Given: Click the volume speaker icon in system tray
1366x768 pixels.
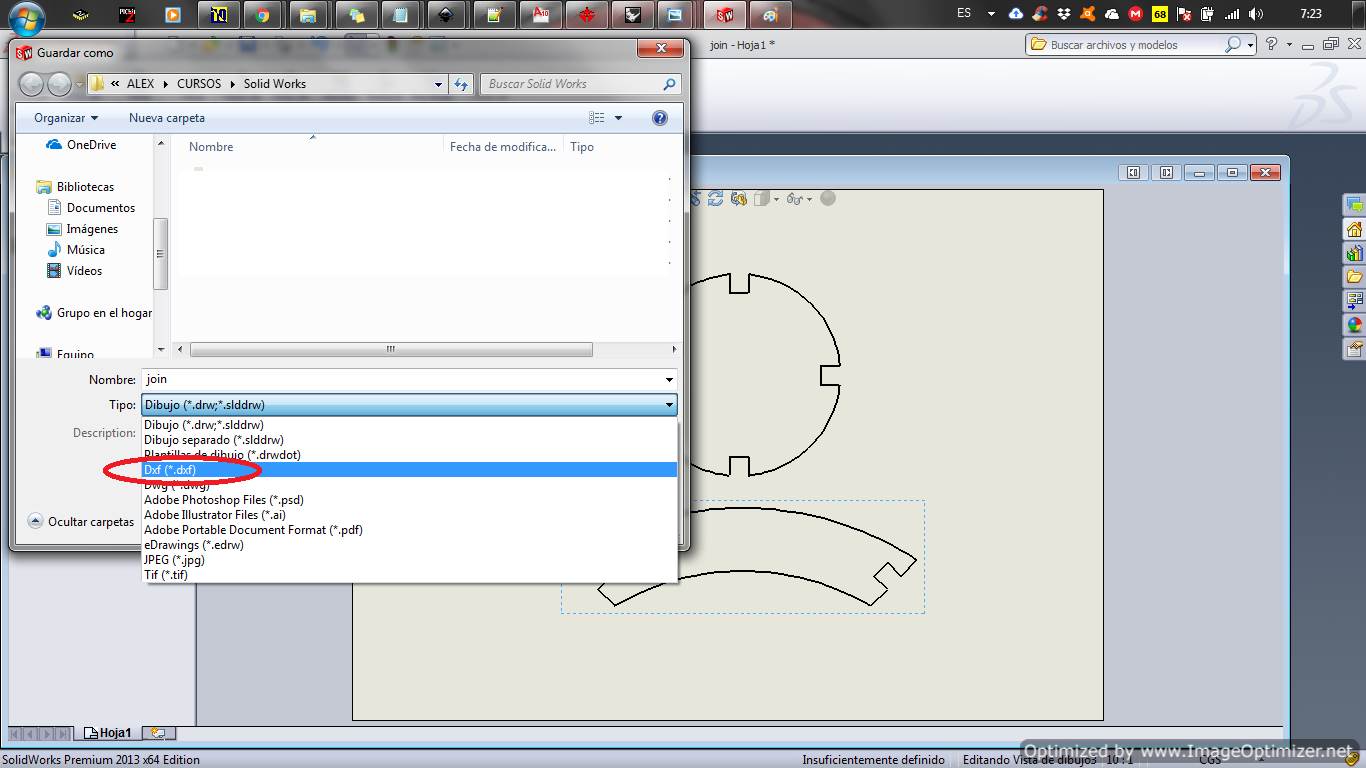Looking at the screenshot, I should tap(1256, 14).
